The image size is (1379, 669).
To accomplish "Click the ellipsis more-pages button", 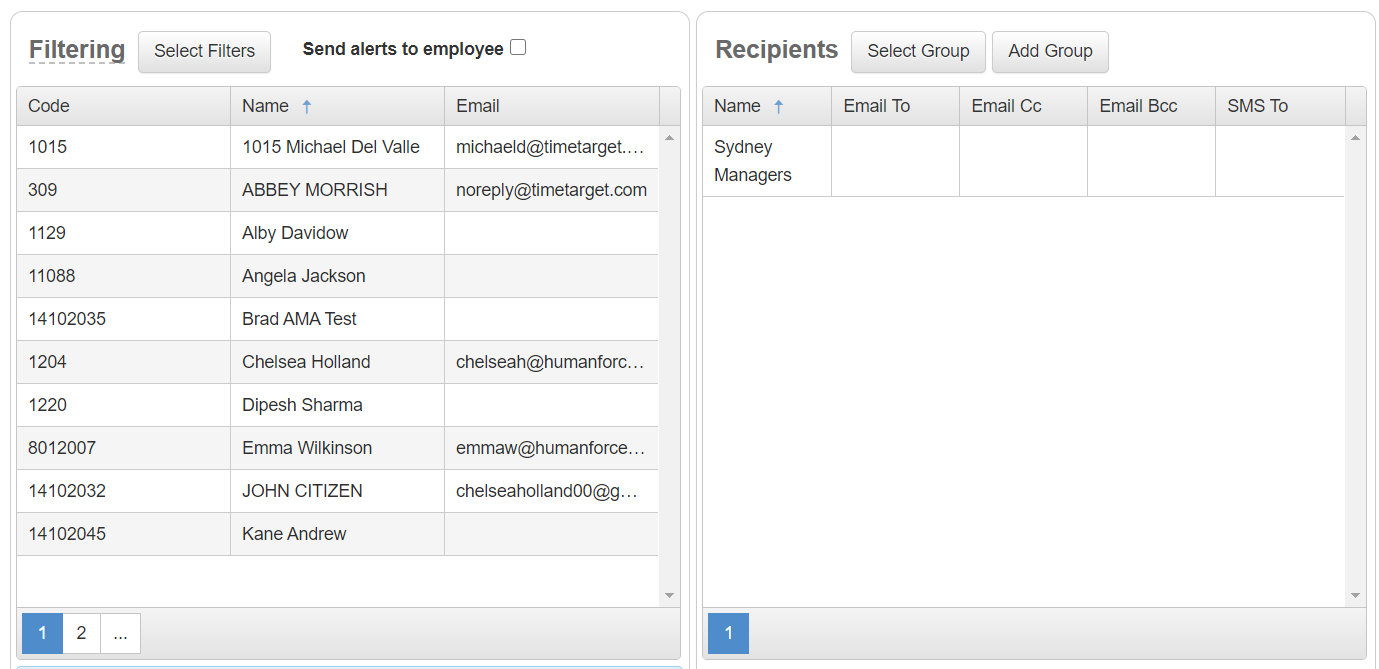I will [120, 633].
